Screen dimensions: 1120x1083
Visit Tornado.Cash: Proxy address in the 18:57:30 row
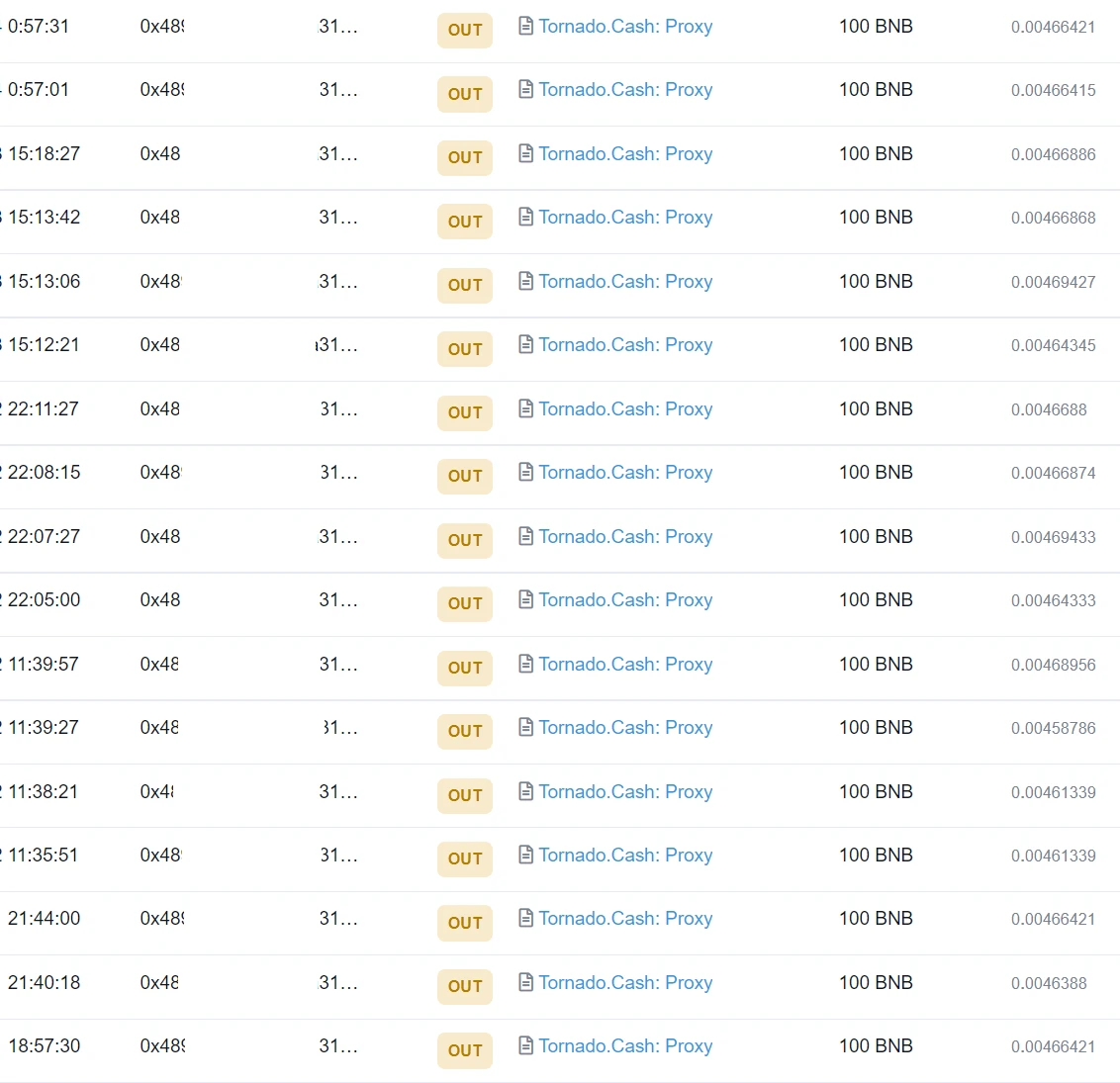coord(625,1045)
